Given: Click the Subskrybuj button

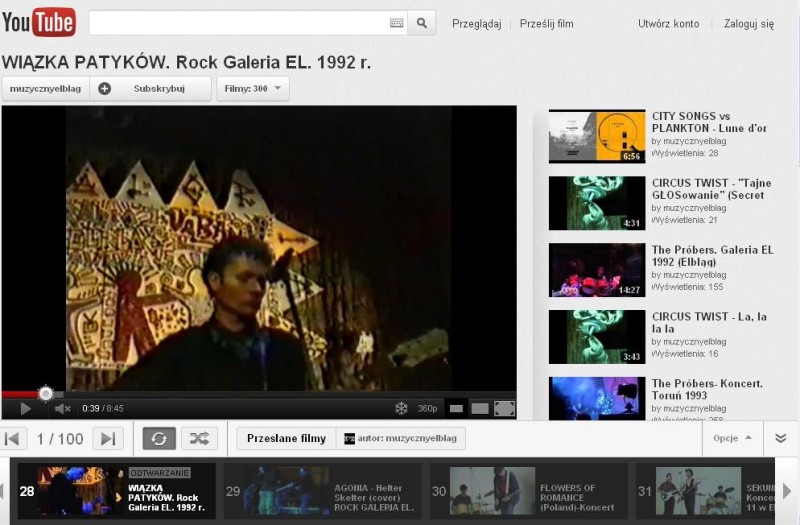Looking at the screenshot, I should (151, 89).
